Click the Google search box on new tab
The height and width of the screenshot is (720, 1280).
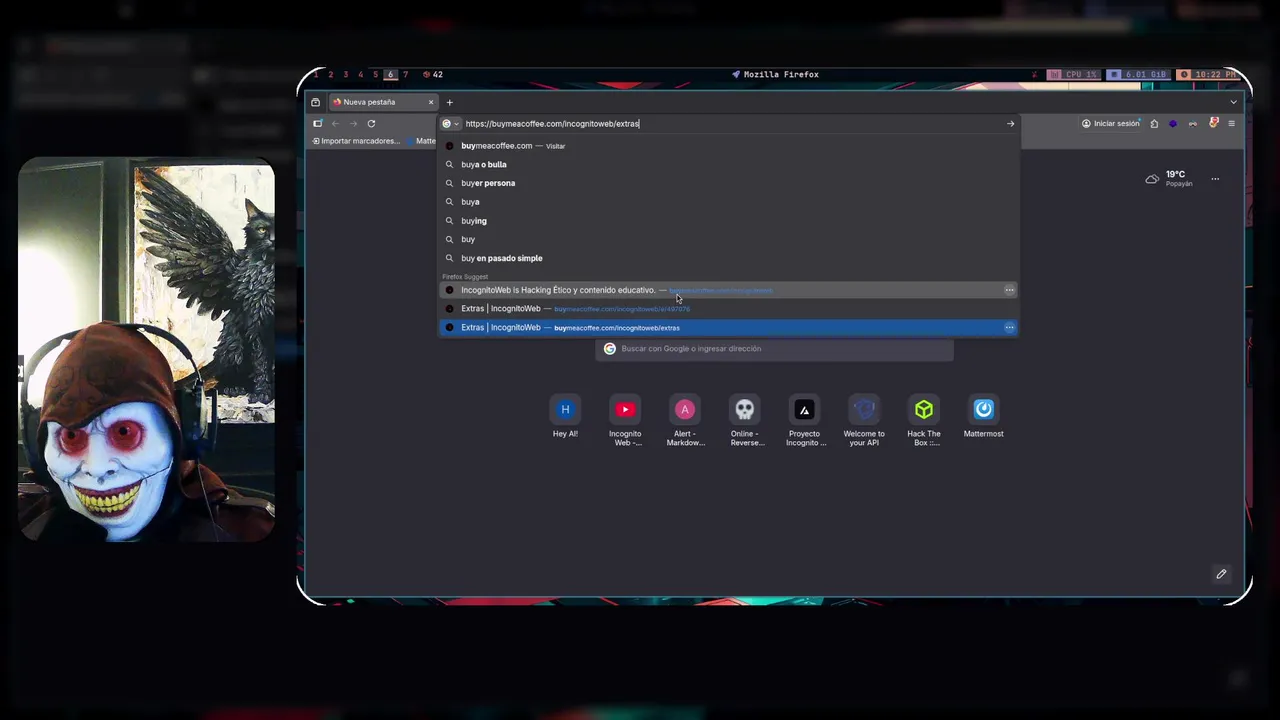click(775, 349)
